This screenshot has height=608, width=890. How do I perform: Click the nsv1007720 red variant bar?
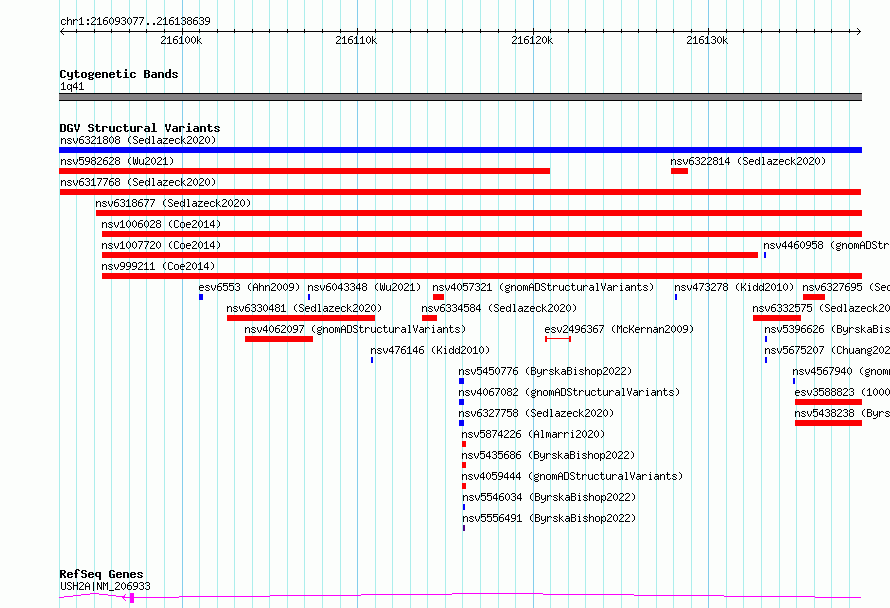tap(430, 255)
